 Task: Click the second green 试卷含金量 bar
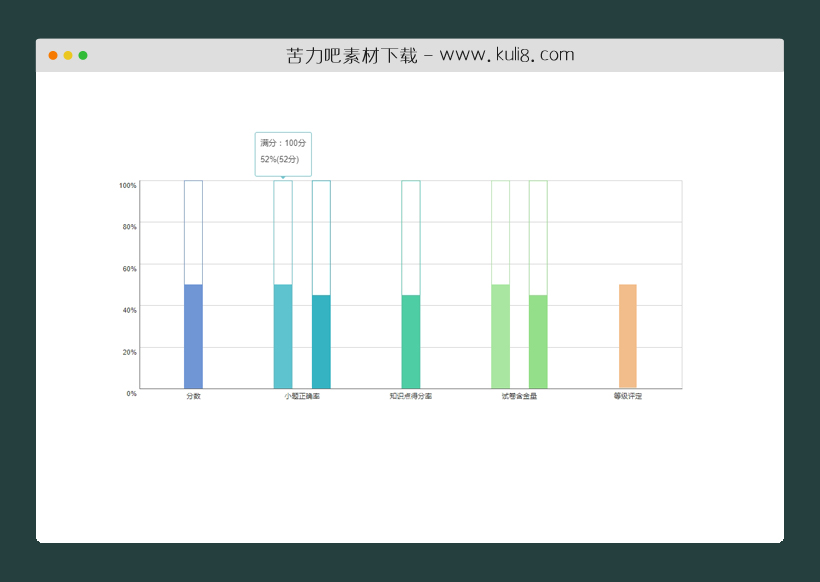click(x=538, y=341)
